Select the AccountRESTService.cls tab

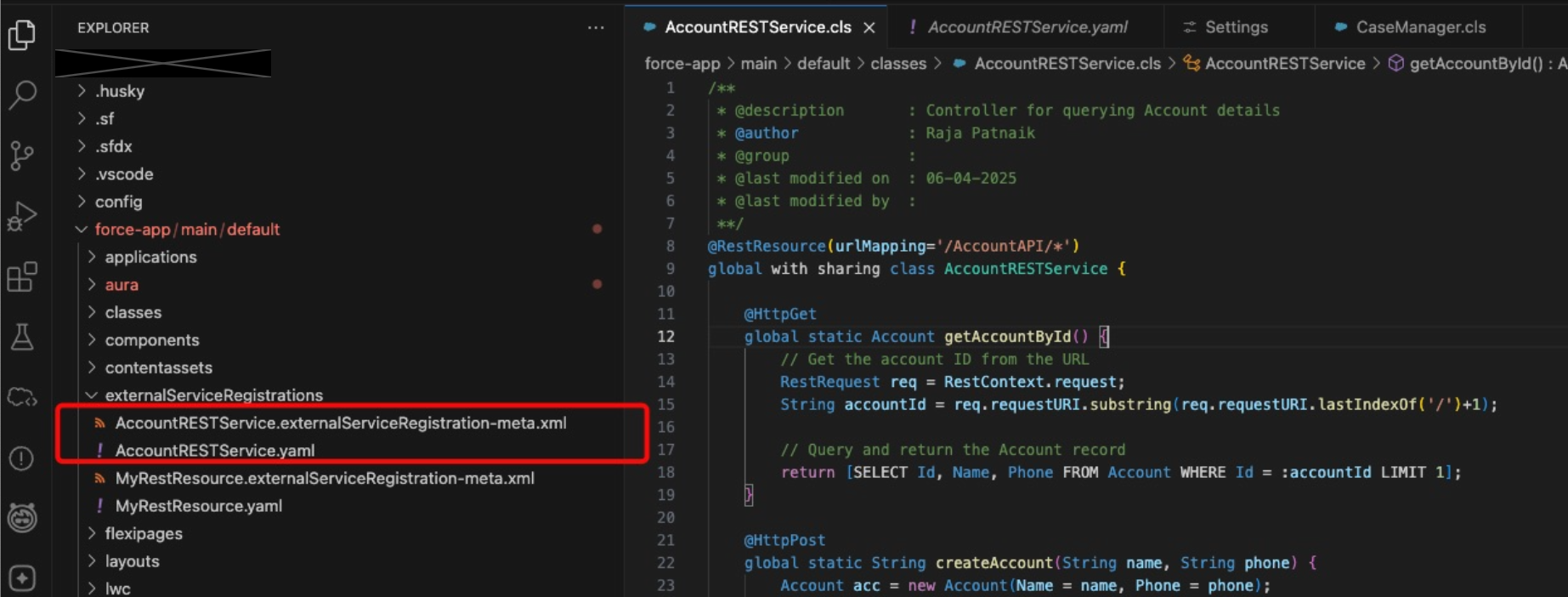pyautogui.click(x=757, y=27)
